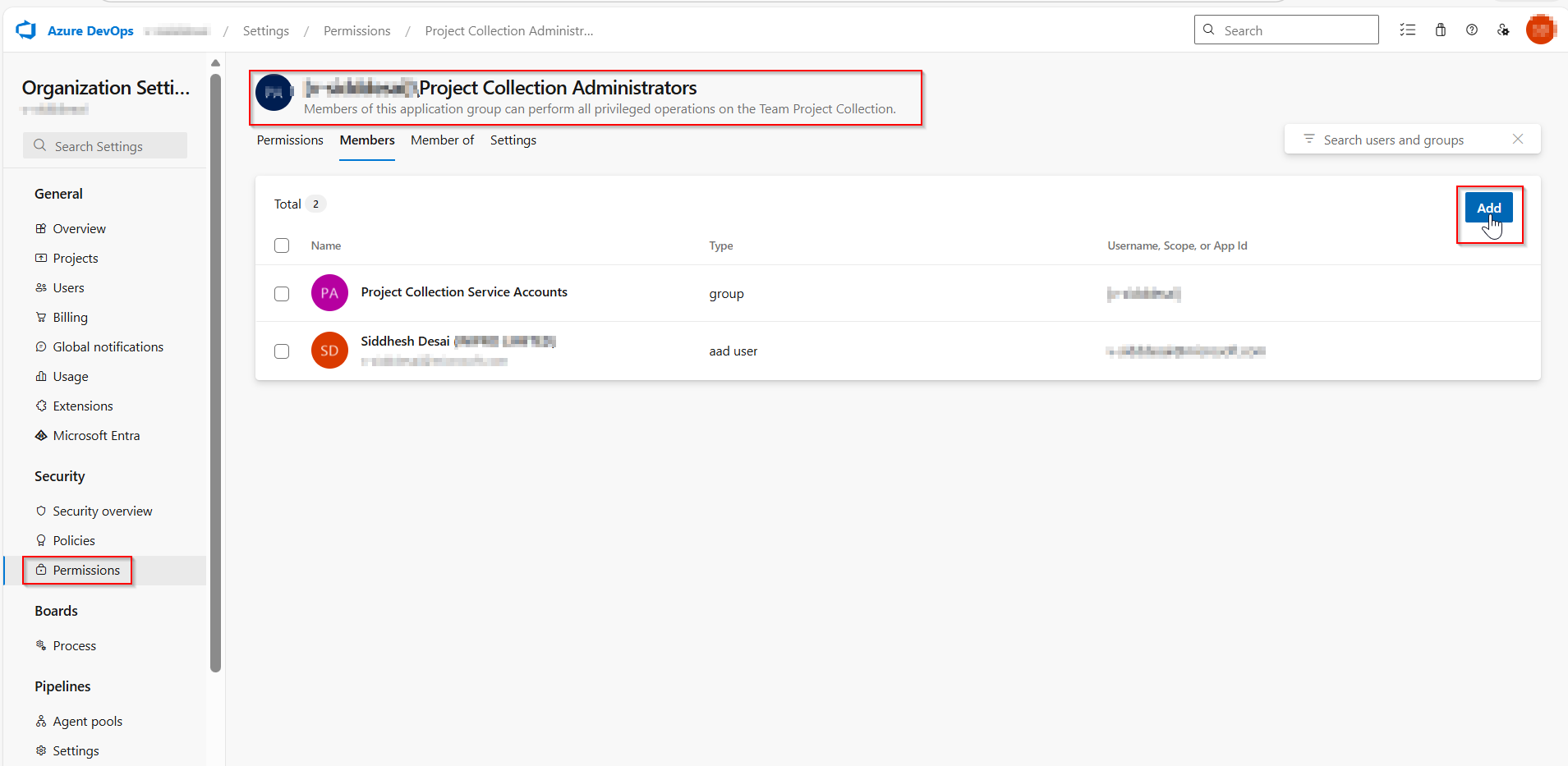
Task: Click the 'aad user' type cell
Action: coord(733,351)
